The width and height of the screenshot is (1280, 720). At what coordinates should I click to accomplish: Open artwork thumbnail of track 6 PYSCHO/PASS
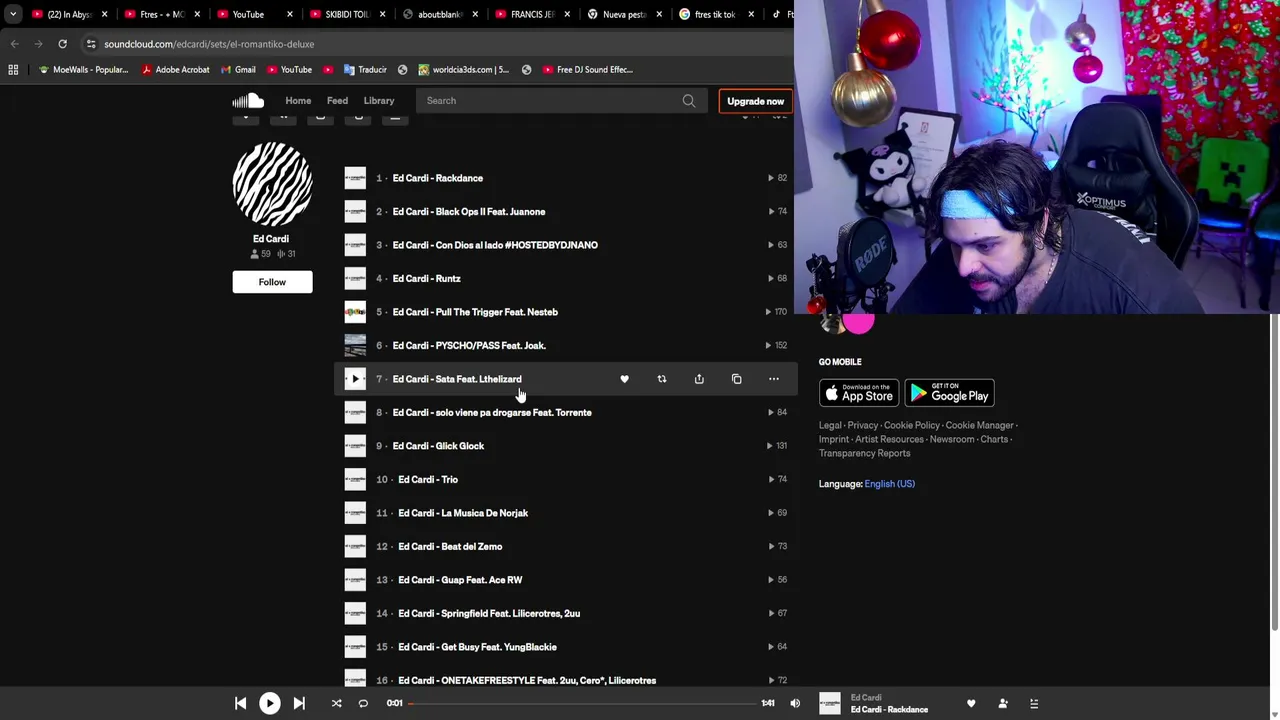click(x=355, y=345)
